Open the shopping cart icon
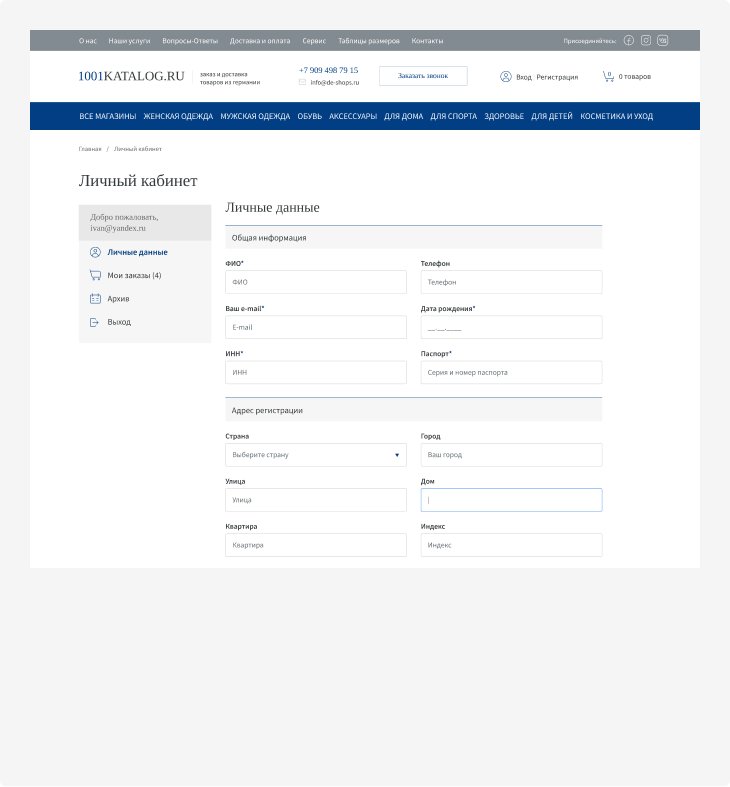 [608, 76]
